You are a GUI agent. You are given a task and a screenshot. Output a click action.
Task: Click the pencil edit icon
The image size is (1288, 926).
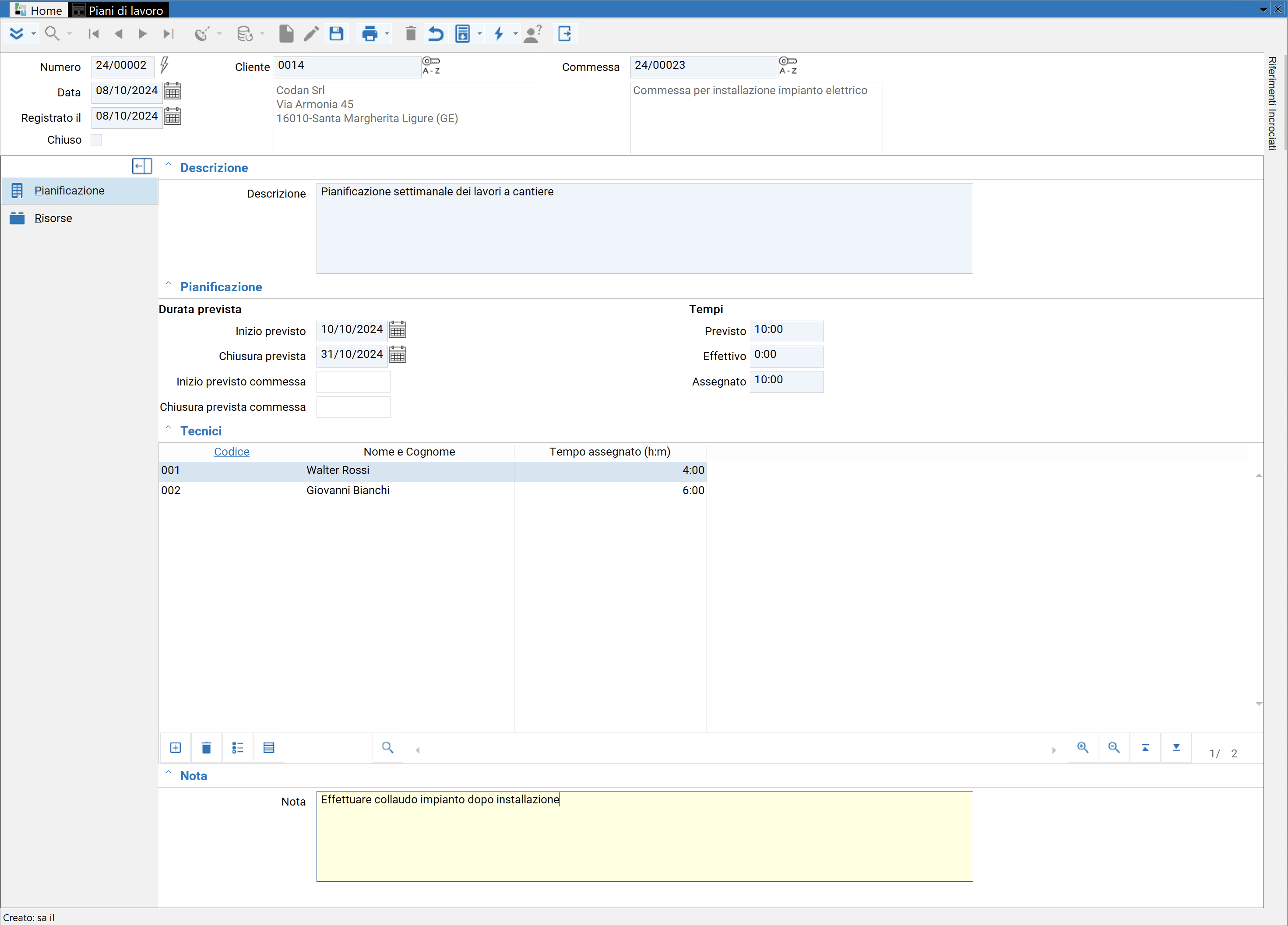click(x=311, y=34)
